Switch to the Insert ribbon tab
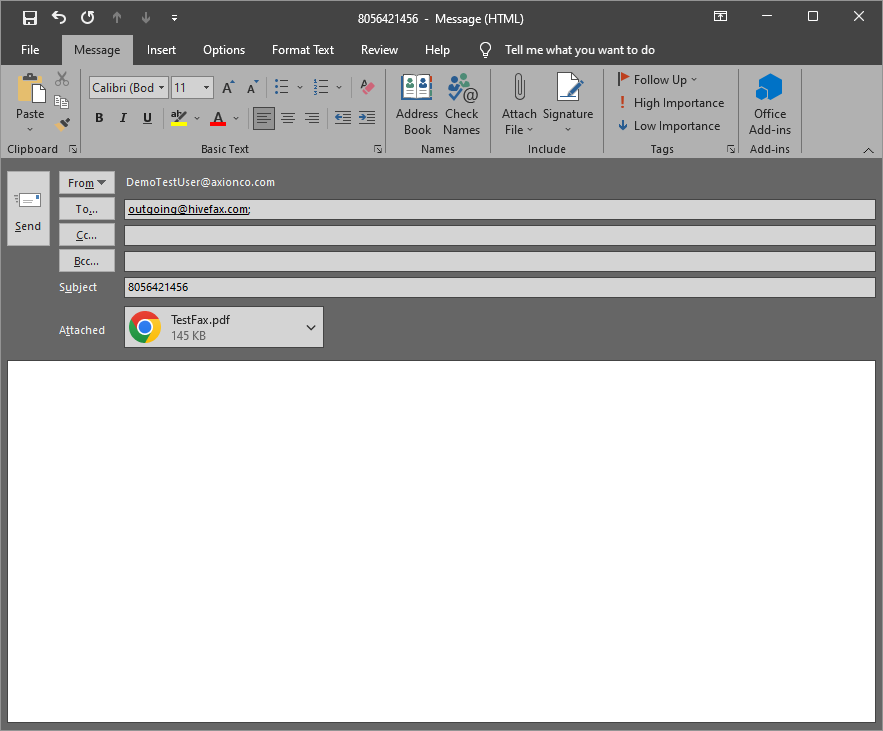The image size is (883, 731). click(161, 50)
